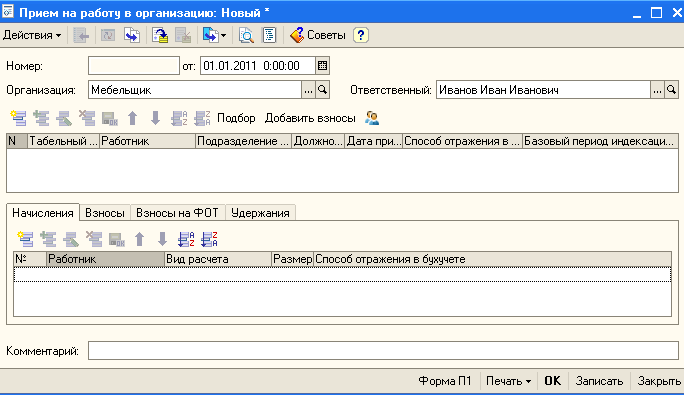
Task: Click the ellipsis select button for Ответственный
Action: [657, 90]
